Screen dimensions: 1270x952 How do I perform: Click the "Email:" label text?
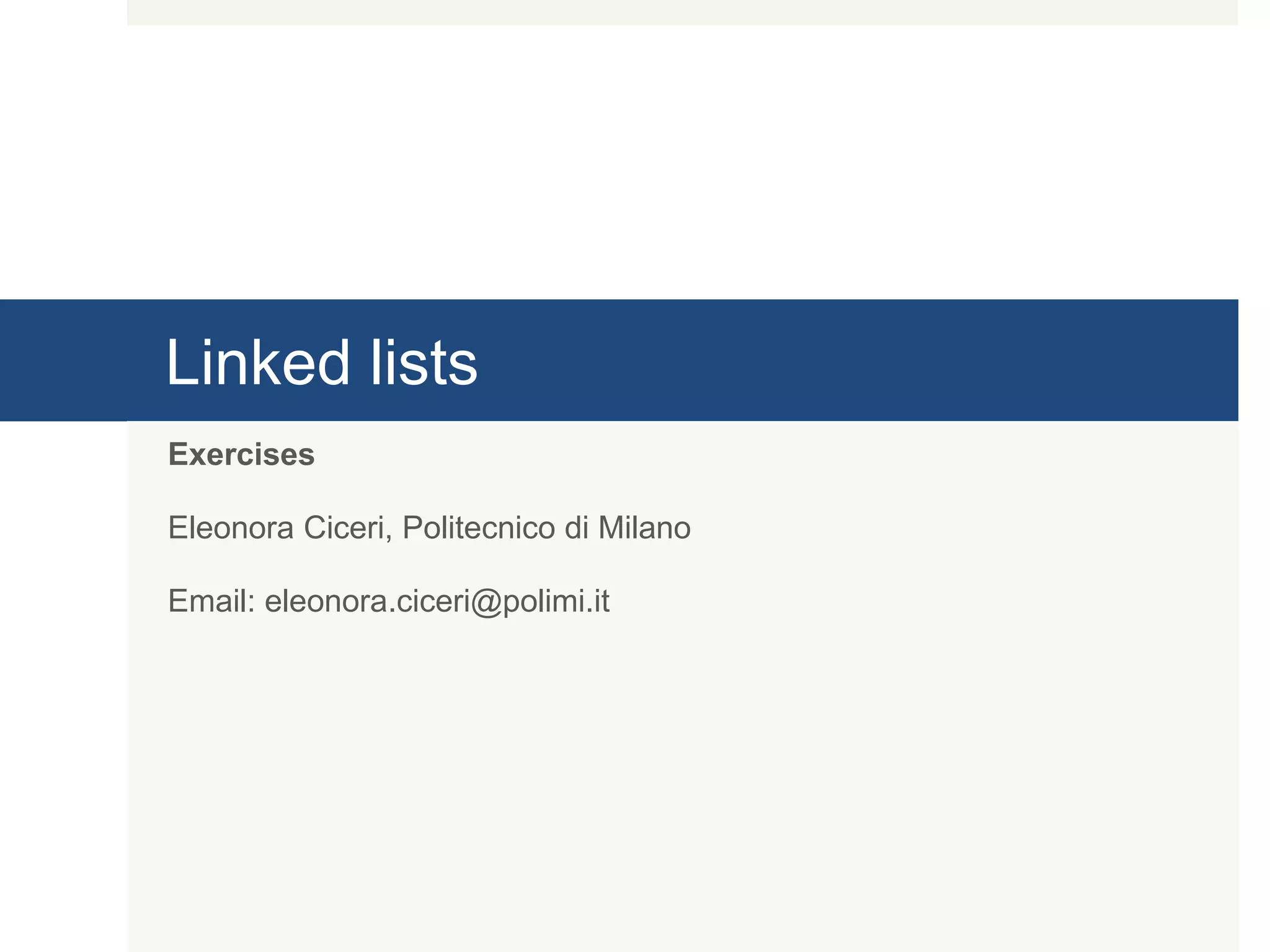click(x=211, y=601)
